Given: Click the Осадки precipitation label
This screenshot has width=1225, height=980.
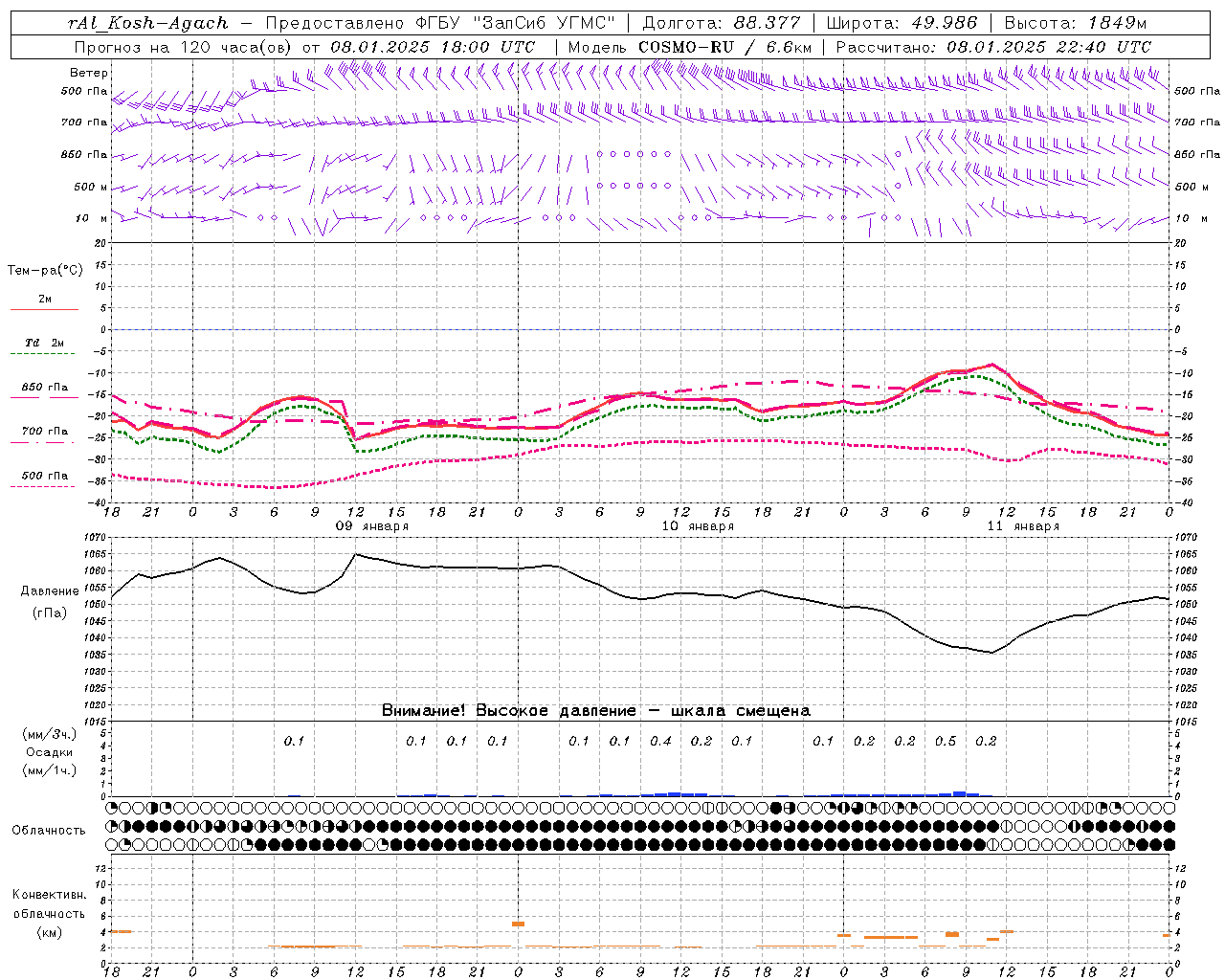Looking at the screenshot, I should pyautogui.click(x=50, y=752).
